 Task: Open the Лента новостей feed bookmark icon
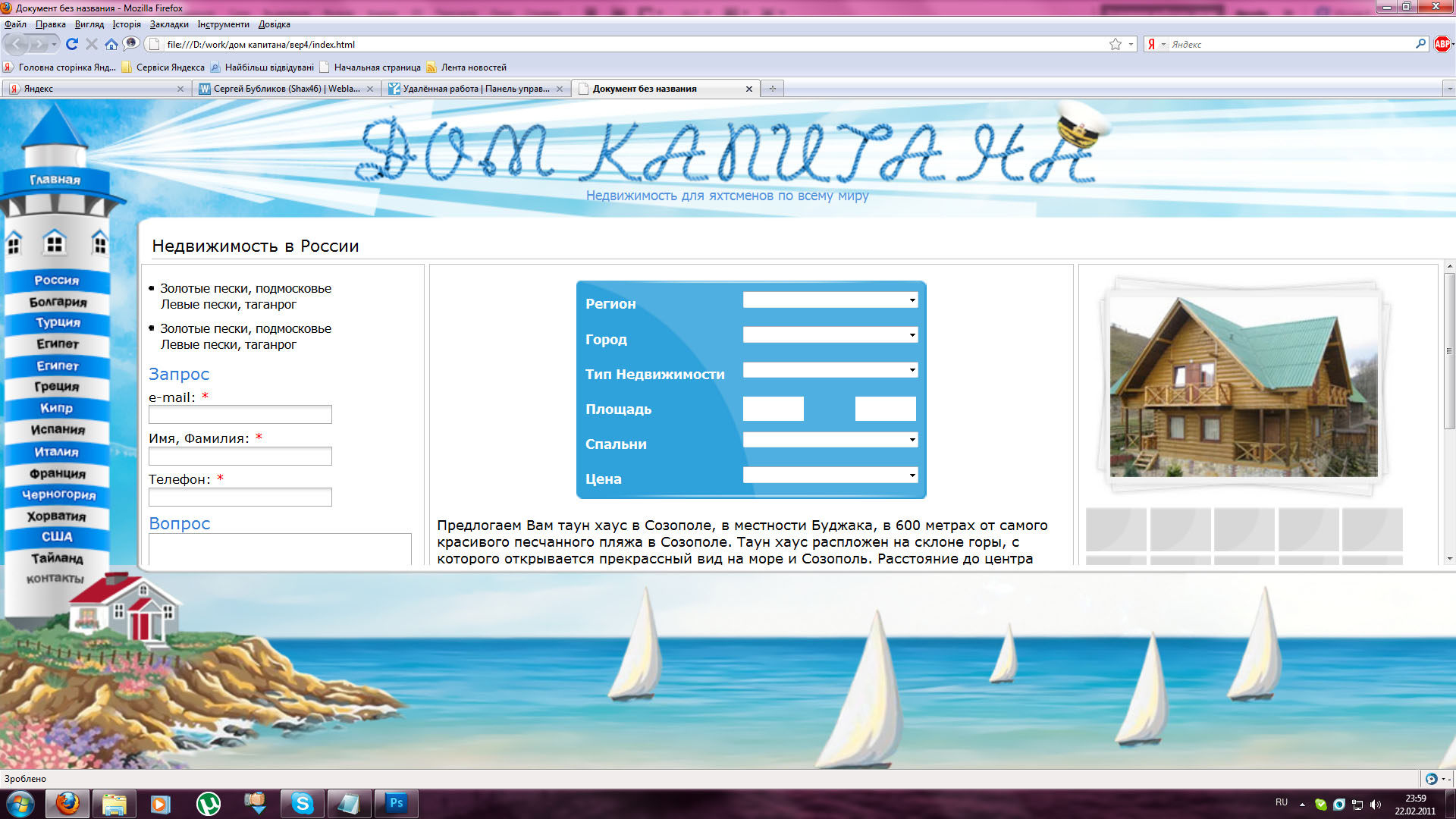coord(432,67)
